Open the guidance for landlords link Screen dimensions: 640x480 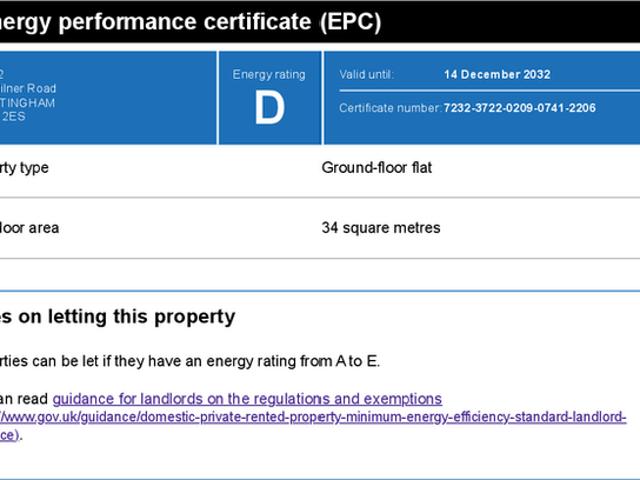[x=247, y=399]
